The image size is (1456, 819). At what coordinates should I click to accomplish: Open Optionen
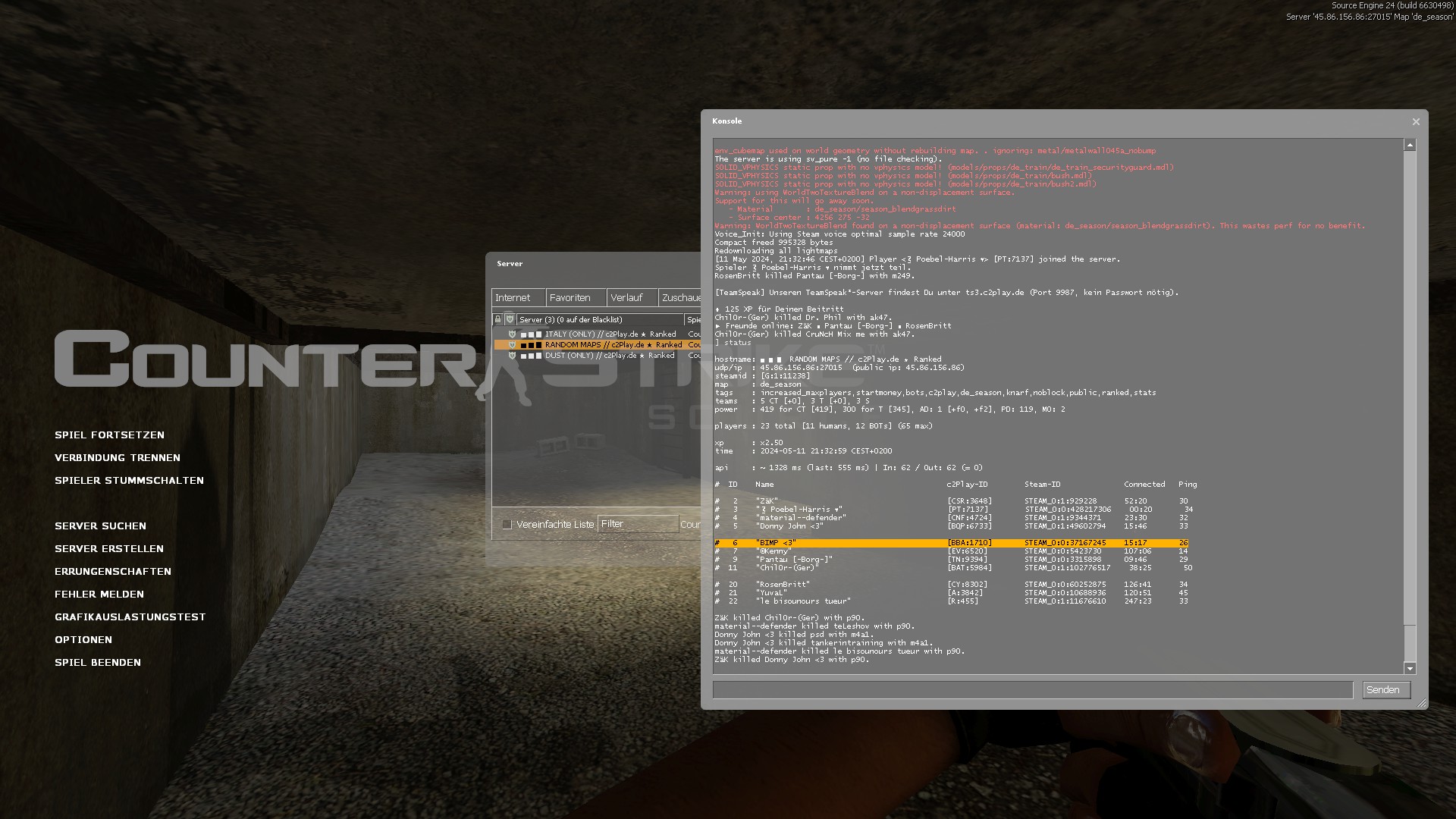[x=83, y=640]
